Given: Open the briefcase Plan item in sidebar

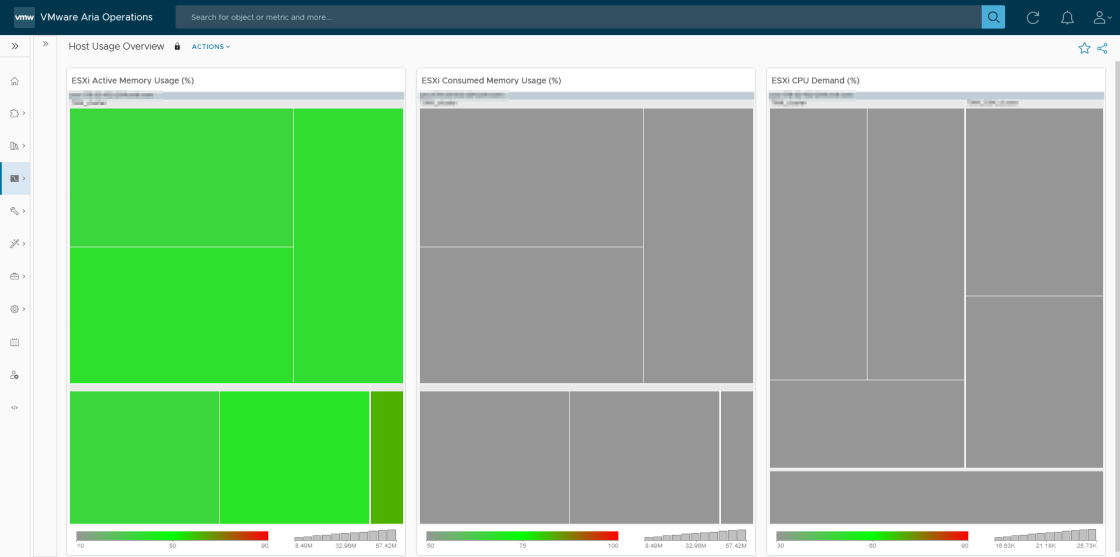Looking at the screenshot, I should [14, 276].
